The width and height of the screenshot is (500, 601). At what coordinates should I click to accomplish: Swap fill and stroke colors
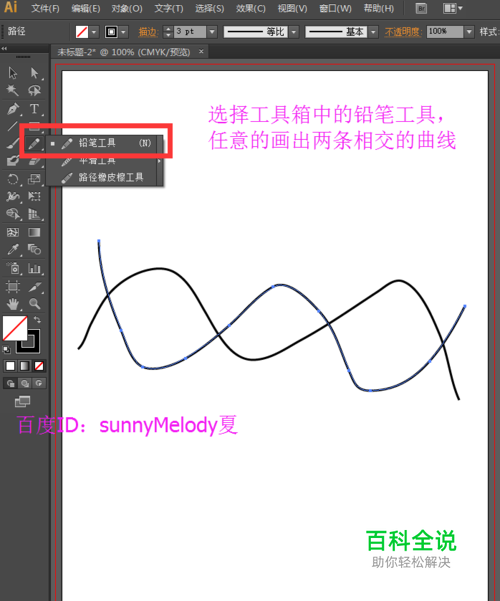38,319
